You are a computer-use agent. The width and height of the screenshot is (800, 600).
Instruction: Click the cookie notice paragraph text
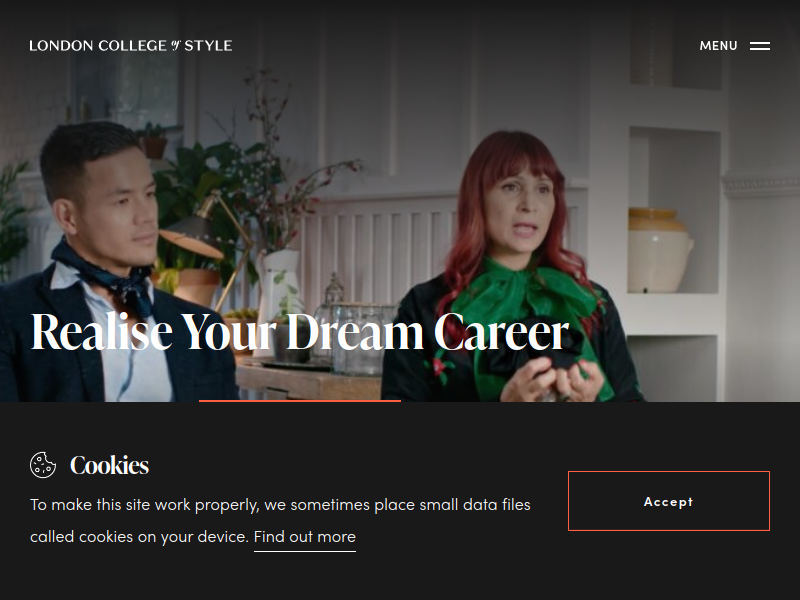pos(280,520)
